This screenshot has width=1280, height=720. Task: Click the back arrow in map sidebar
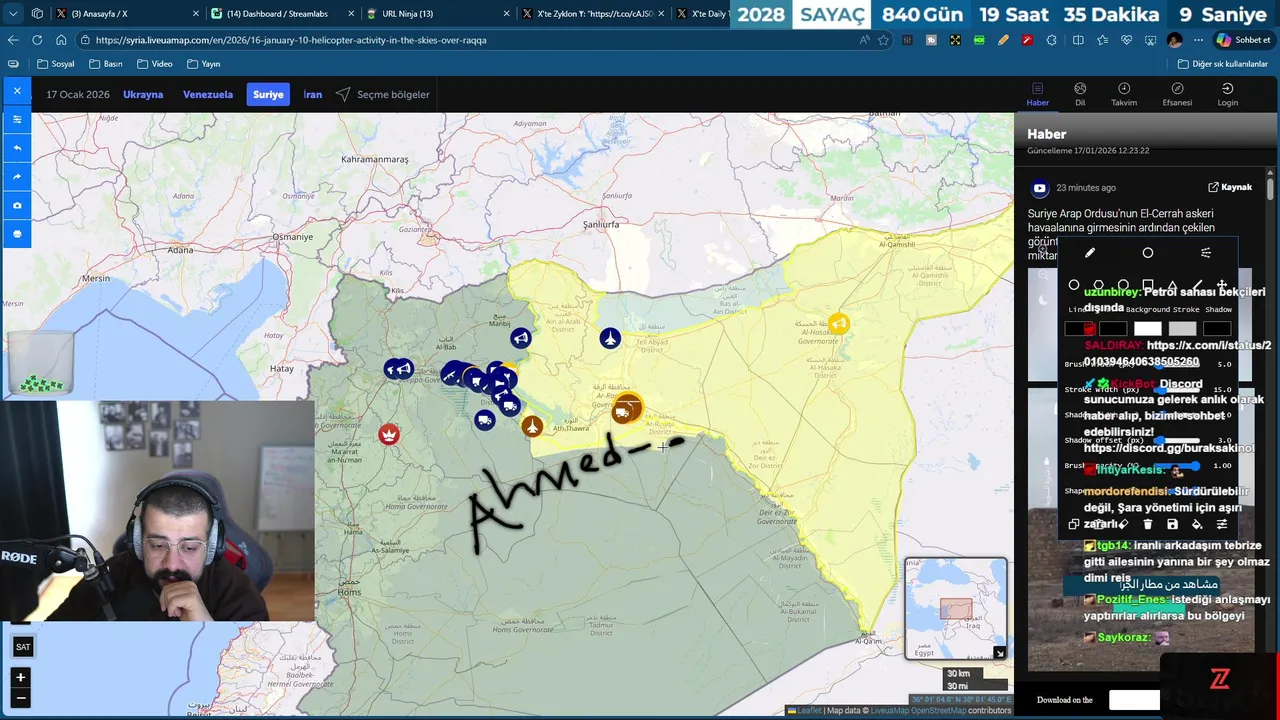point(17,148)
